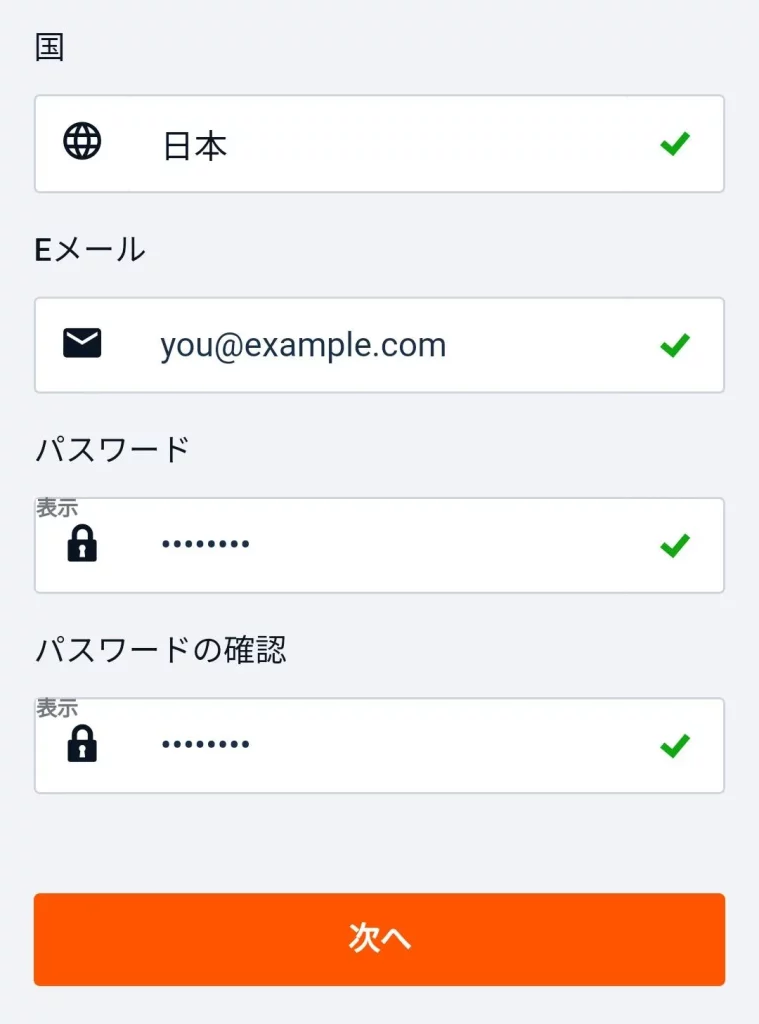Click the green checkmark beside 日本

tap(675, 144)
